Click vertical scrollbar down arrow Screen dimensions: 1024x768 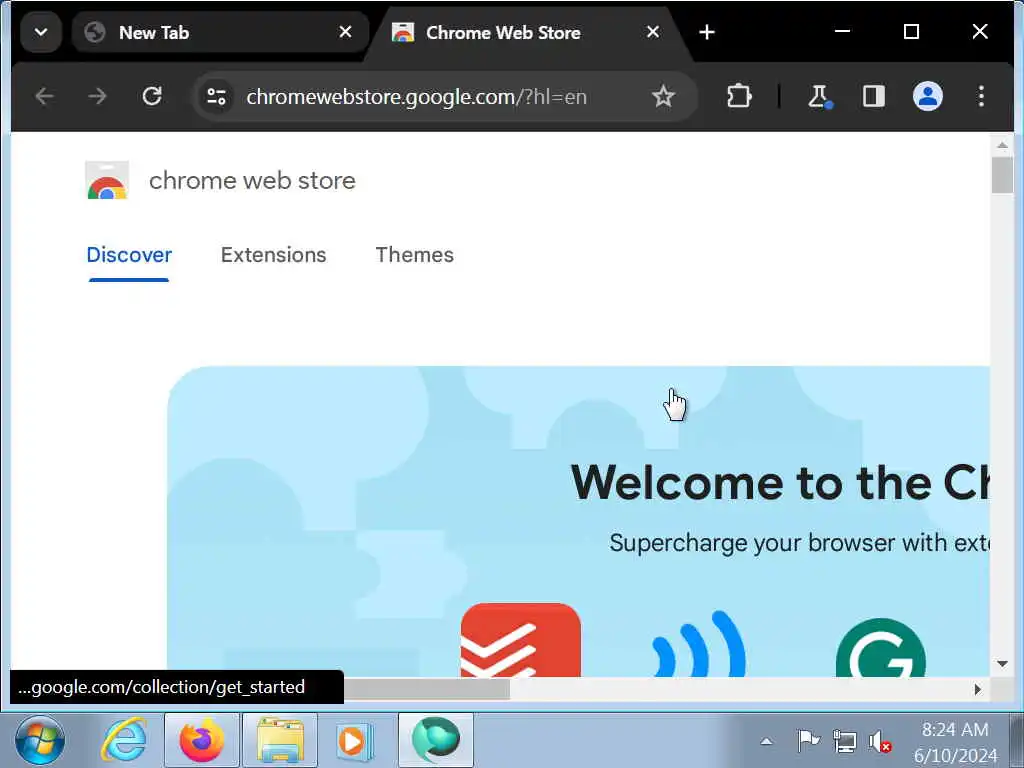[1002, 664]
